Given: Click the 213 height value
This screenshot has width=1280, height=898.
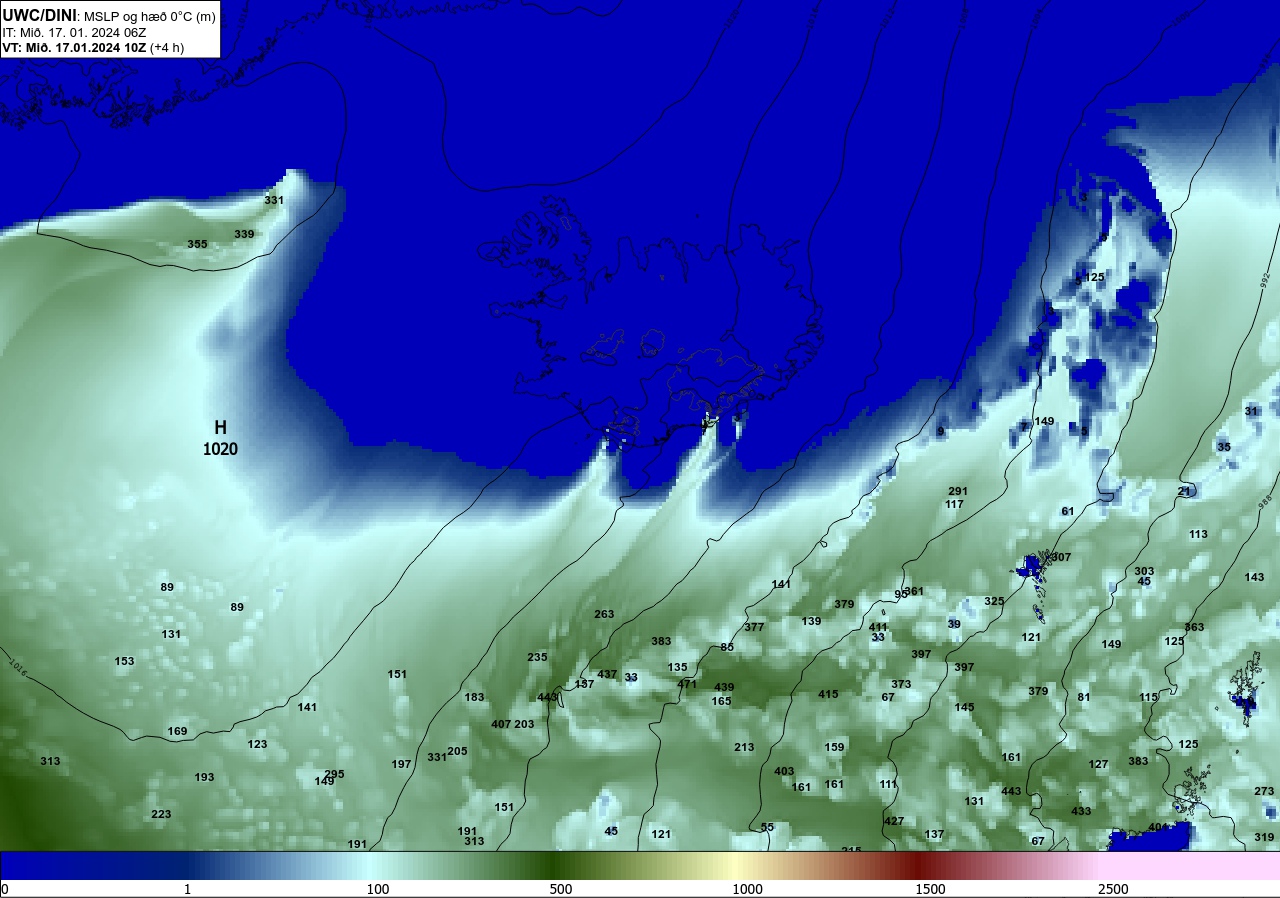Looking at the screenshot, I should point(744,747).
